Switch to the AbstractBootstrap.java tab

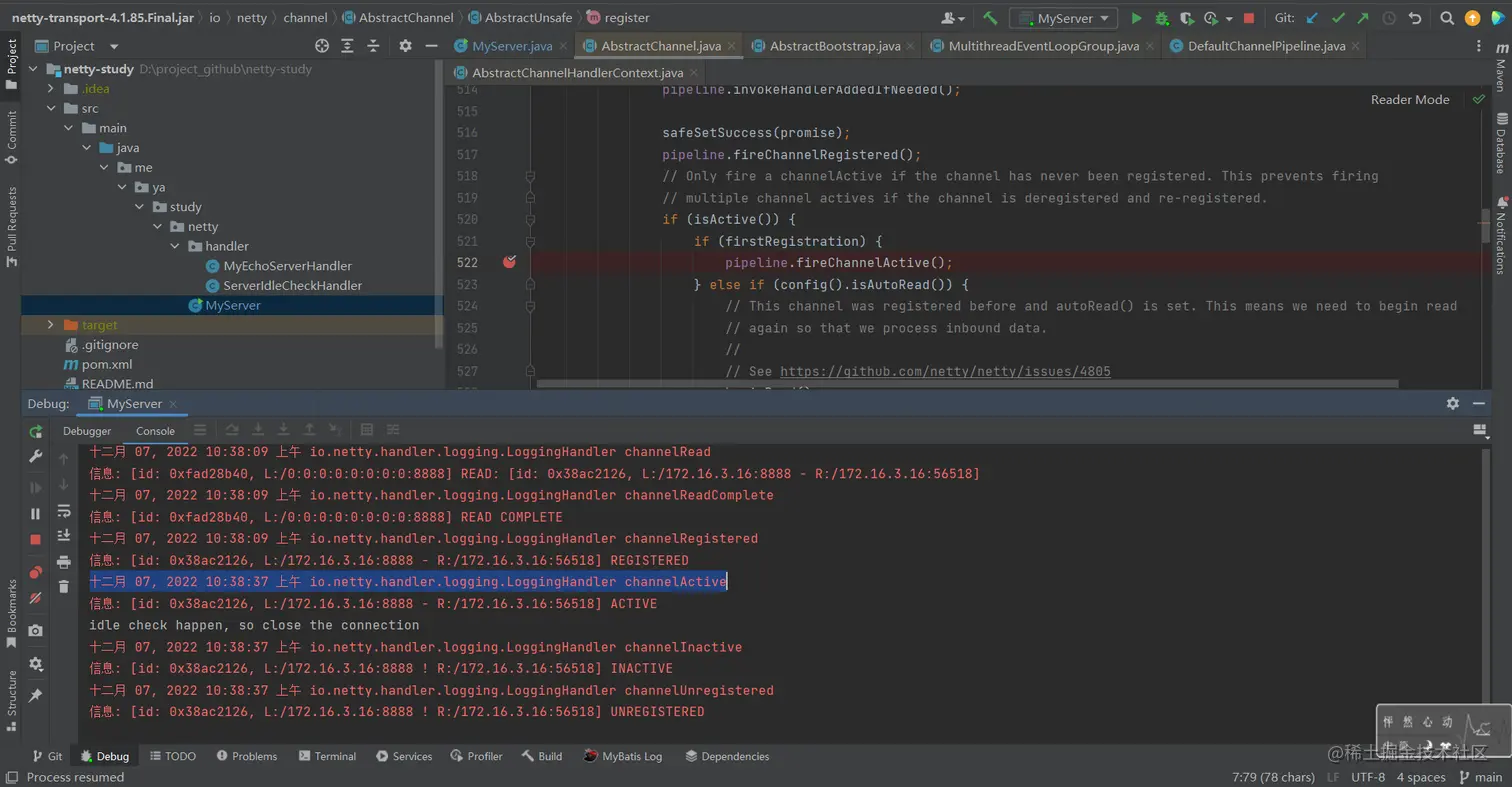point(834,46)
